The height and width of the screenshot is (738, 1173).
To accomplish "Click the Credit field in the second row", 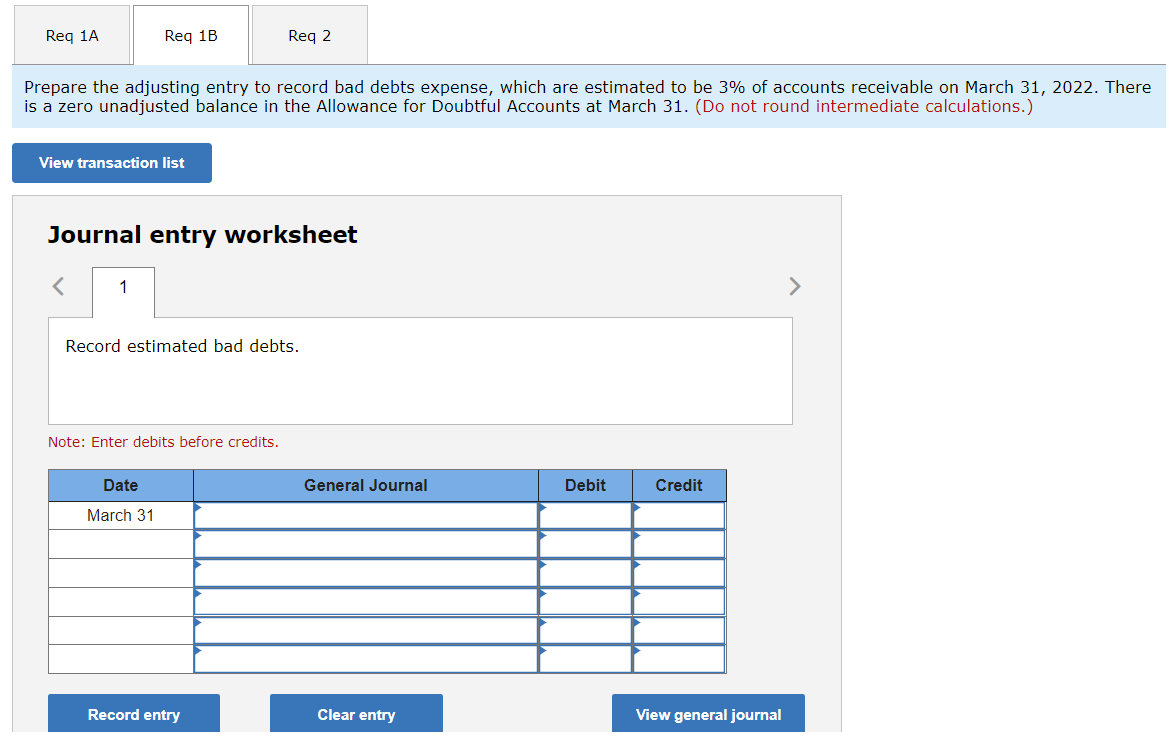I will (679, 544).
